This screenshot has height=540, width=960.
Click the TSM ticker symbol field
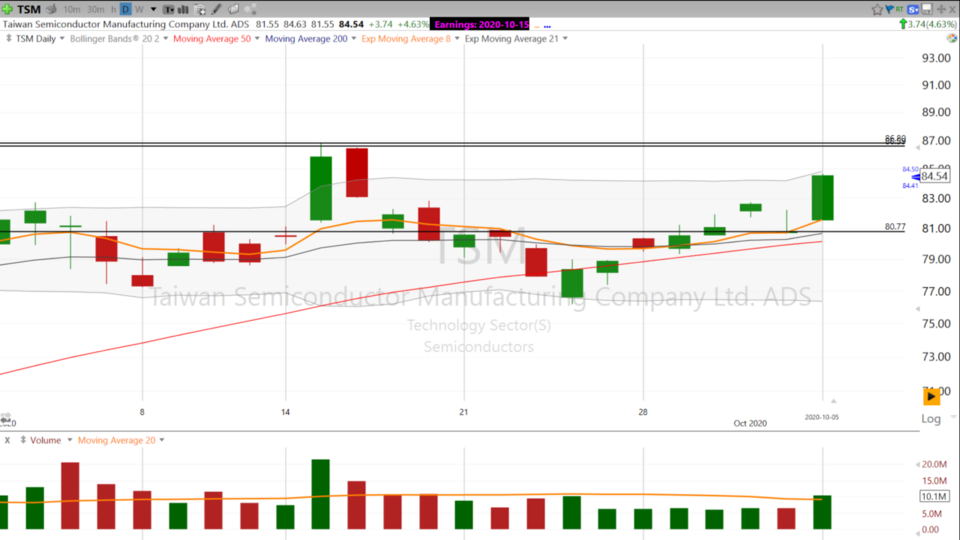point(29,9)
